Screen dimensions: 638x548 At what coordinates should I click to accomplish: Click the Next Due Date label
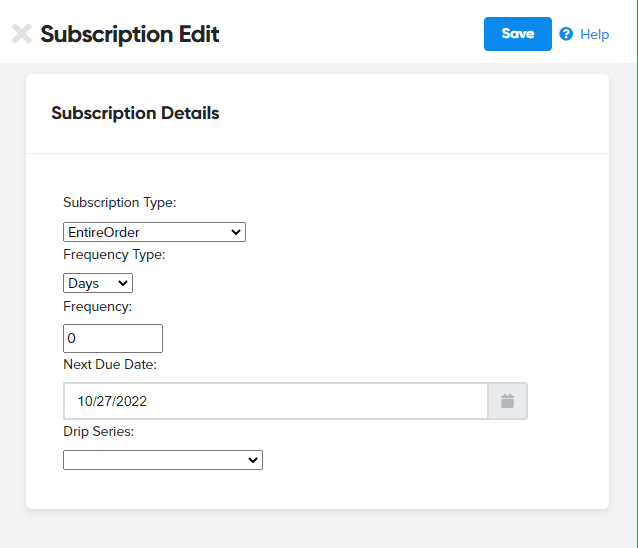(110, 364)
